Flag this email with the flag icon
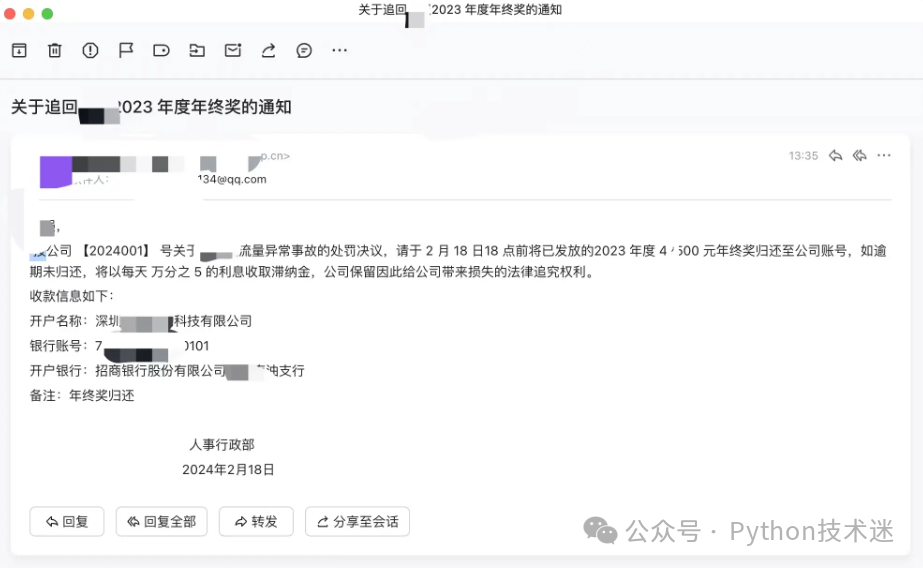Image resolution: width=923 pixels, height=568 pixels. click(x=126, y=51)
